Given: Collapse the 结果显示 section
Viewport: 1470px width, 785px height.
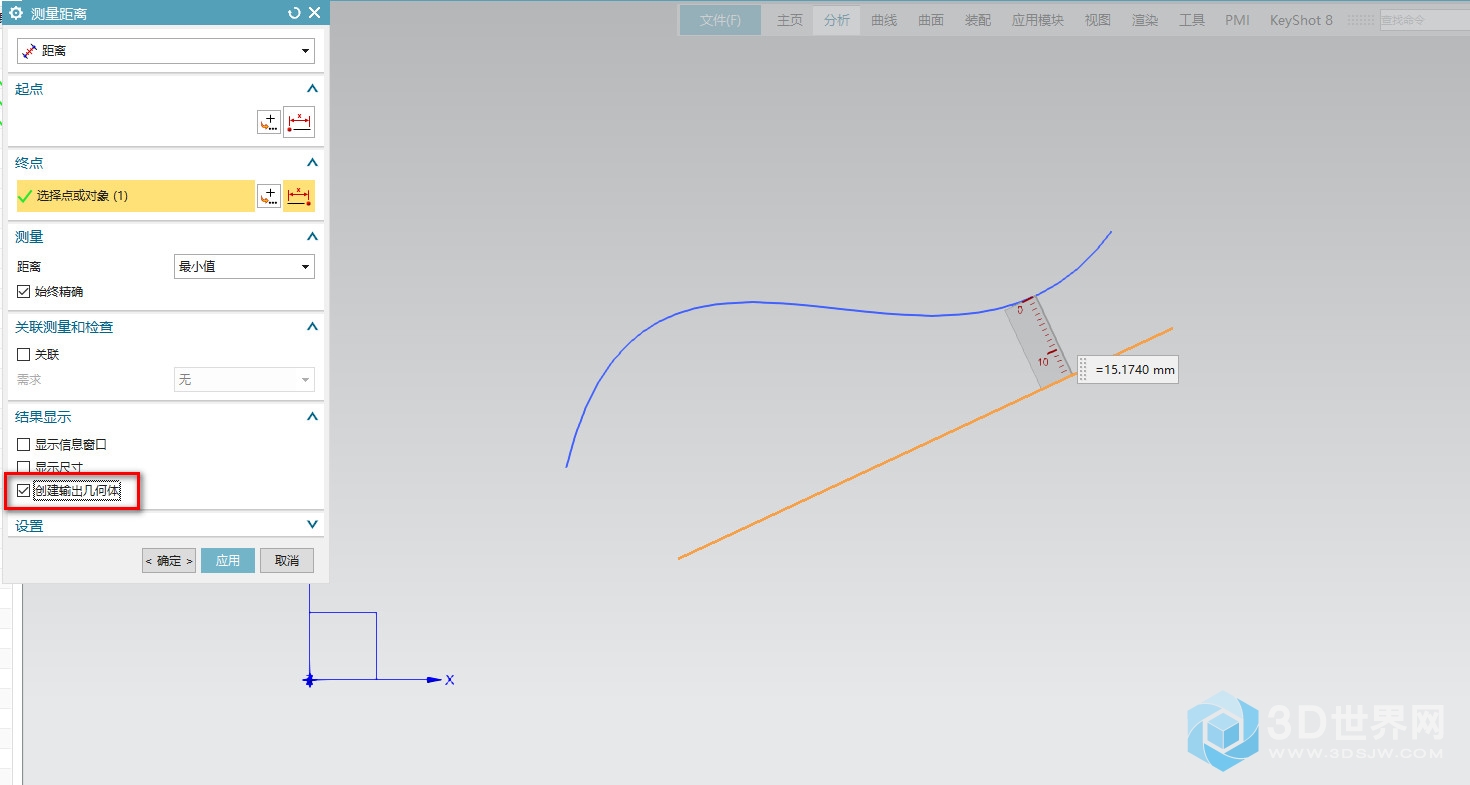Looking at the screenshot, I should tap(312, 417).
